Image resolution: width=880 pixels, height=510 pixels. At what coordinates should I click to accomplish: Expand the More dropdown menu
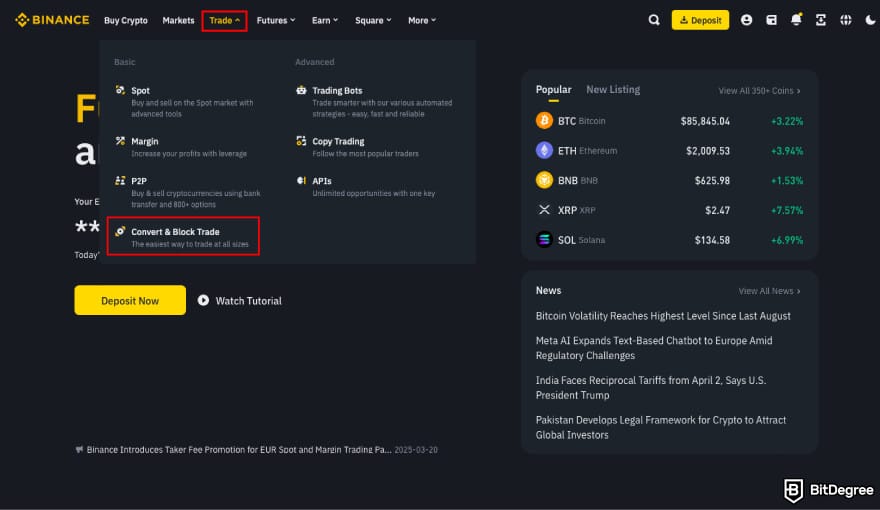coord(422,20)
